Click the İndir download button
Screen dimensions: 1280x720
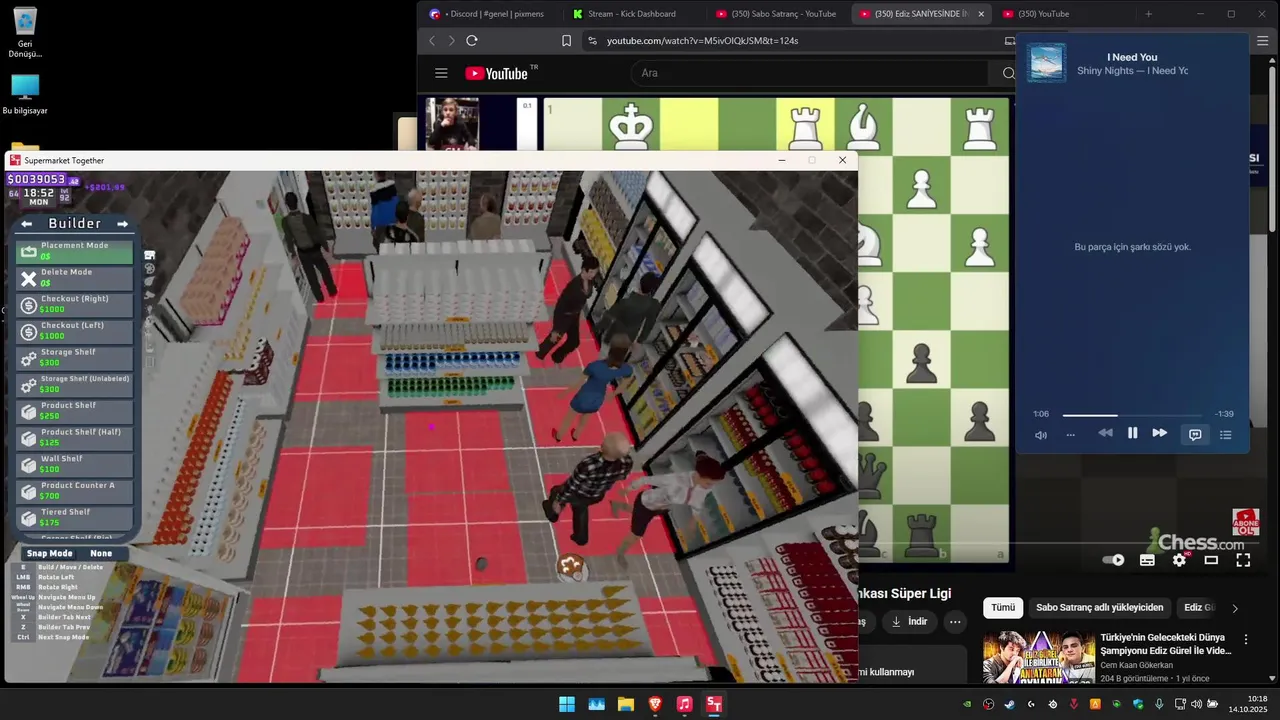coord(909,621)
